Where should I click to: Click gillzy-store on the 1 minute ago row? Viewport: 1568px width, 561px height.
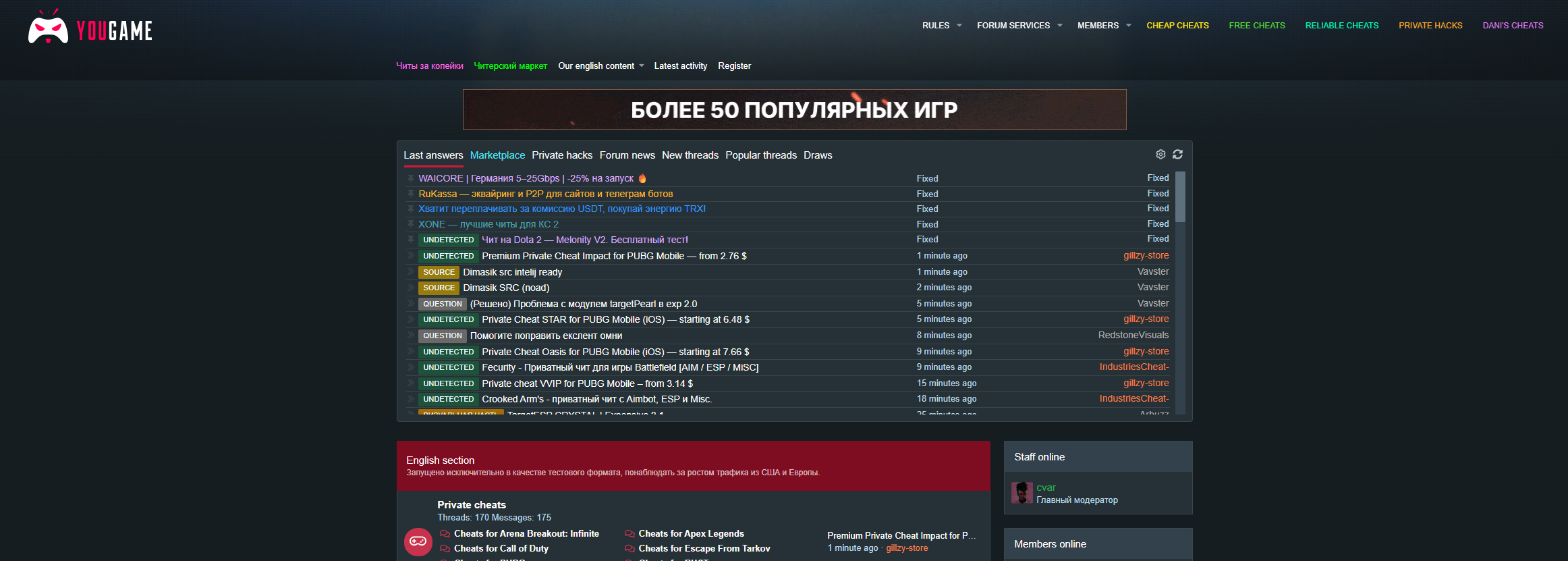pos(1146,255)
